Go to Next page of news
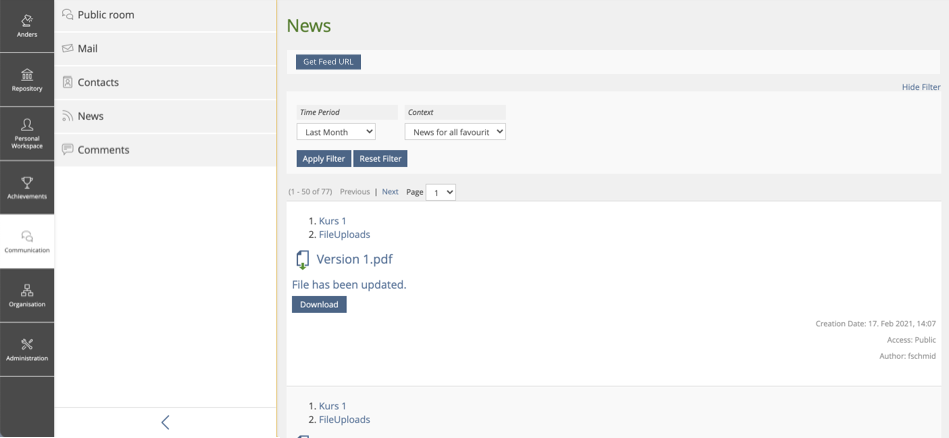949x438 pixels. tap(390, 192)
